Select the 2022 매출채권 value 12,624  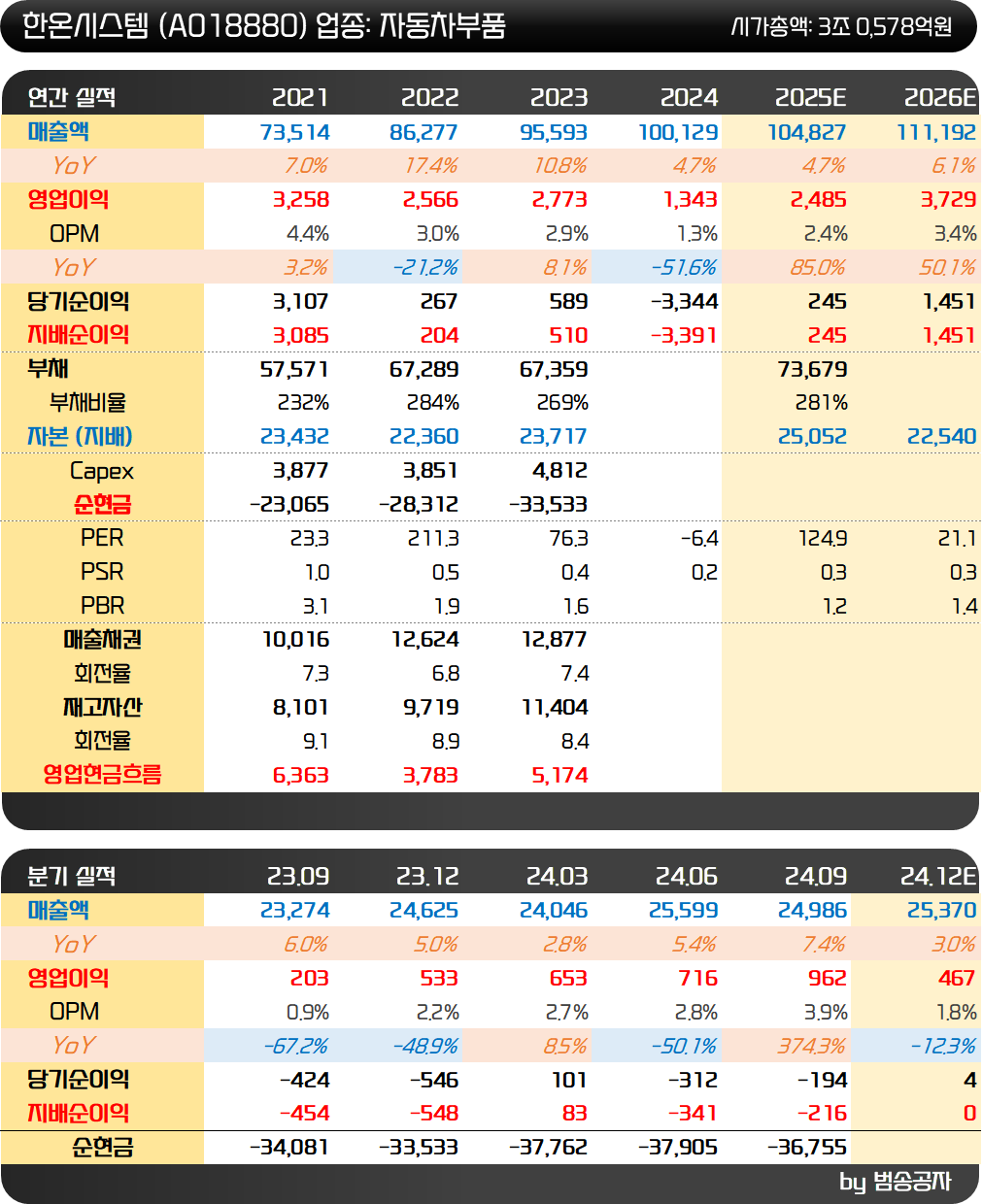(425, 639)
